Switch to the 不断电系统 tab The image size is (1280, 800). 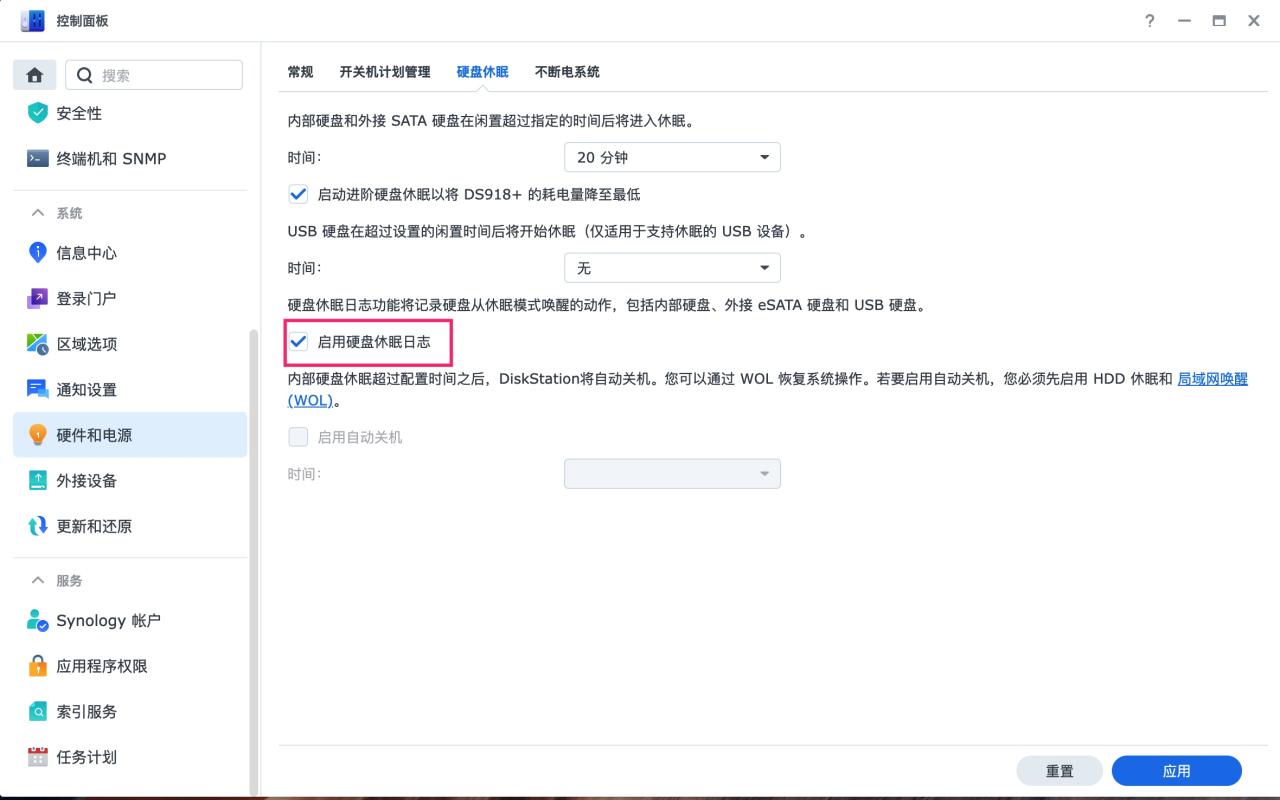point(567,72)
